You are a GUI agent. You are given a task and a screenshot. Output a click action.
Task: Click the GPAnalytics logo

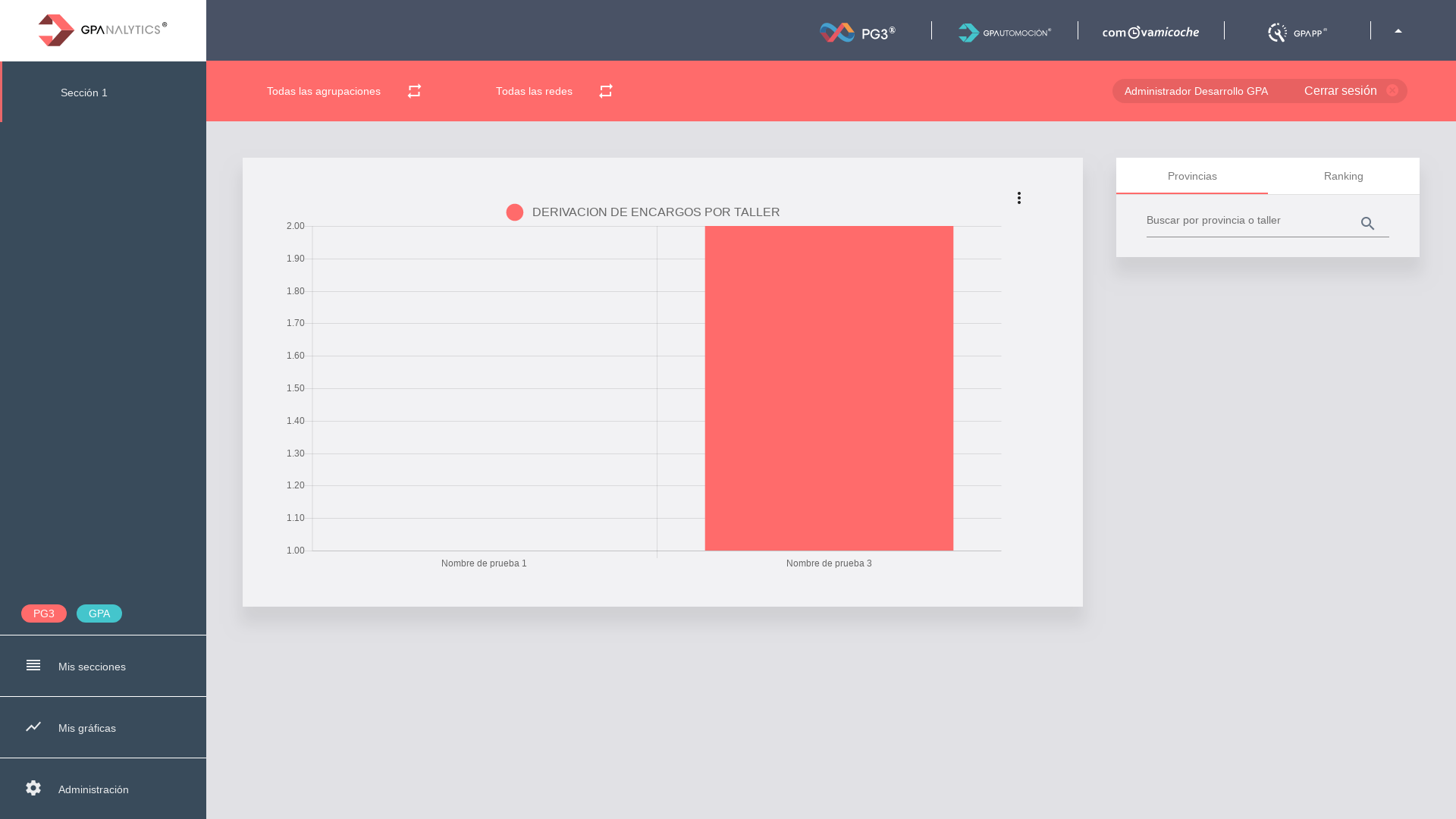pyautogui.click(x=102, y=30)
